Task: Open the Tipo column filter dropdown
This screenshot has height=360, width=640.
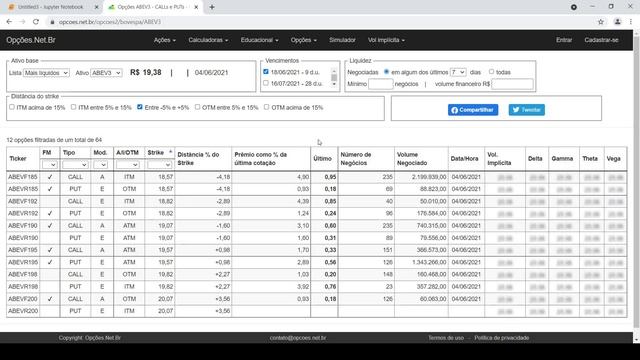Action: 75,164
